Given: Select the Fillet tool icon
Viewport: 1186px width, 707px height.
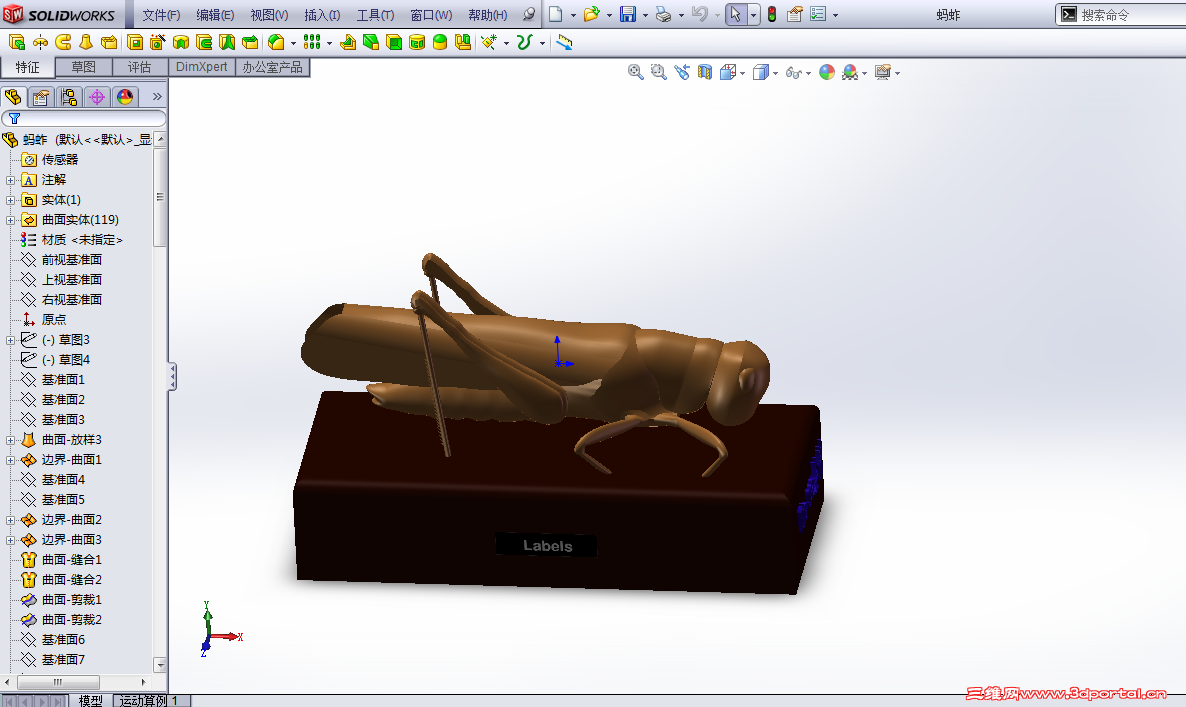Looking at the screenshot, I should [276, 42].
